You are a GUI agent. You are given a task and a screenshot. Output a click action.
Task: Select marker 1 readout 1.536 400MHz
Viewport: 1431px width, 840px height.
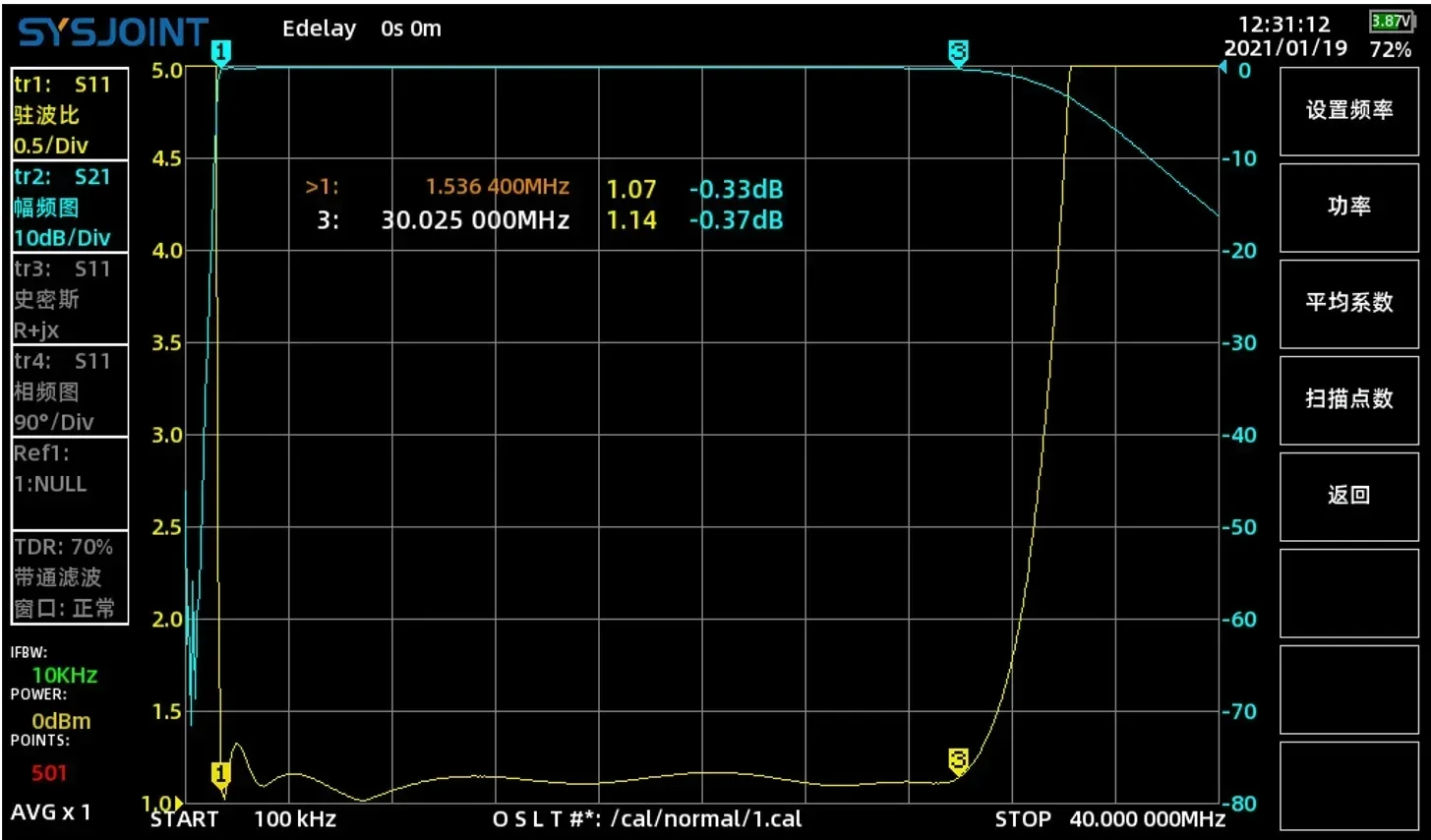coord(438,187)
